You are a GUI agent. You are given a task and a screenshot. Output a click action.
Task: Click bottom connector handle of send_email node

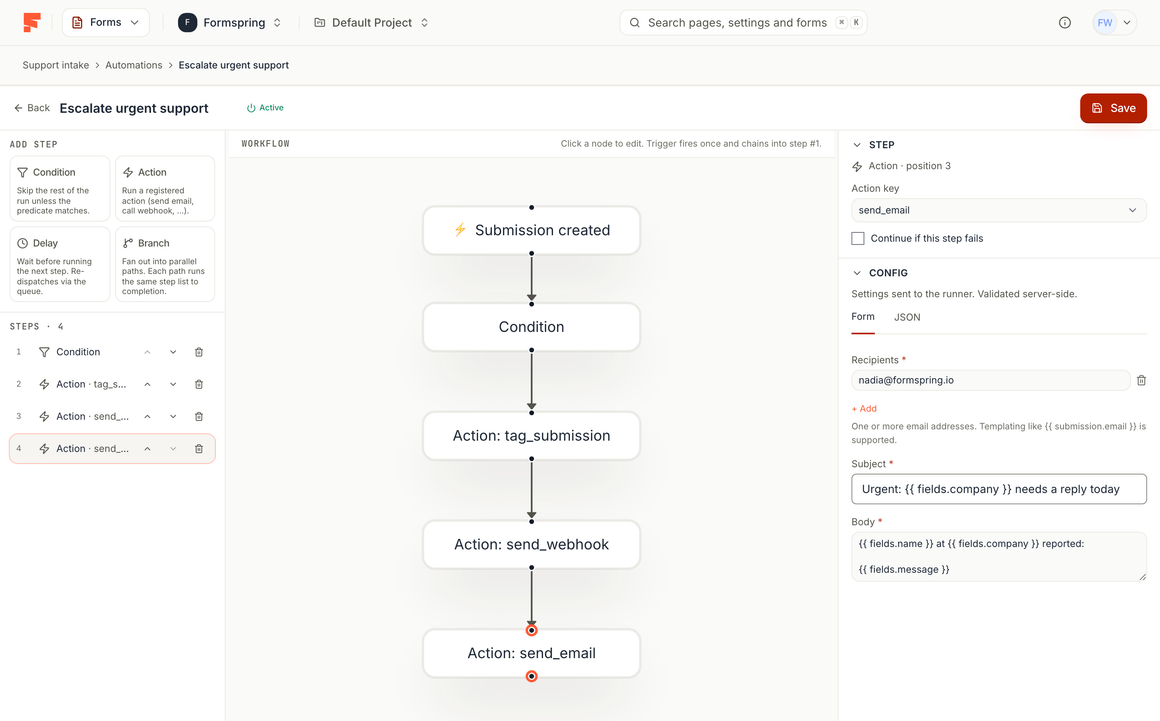[531, 677]
